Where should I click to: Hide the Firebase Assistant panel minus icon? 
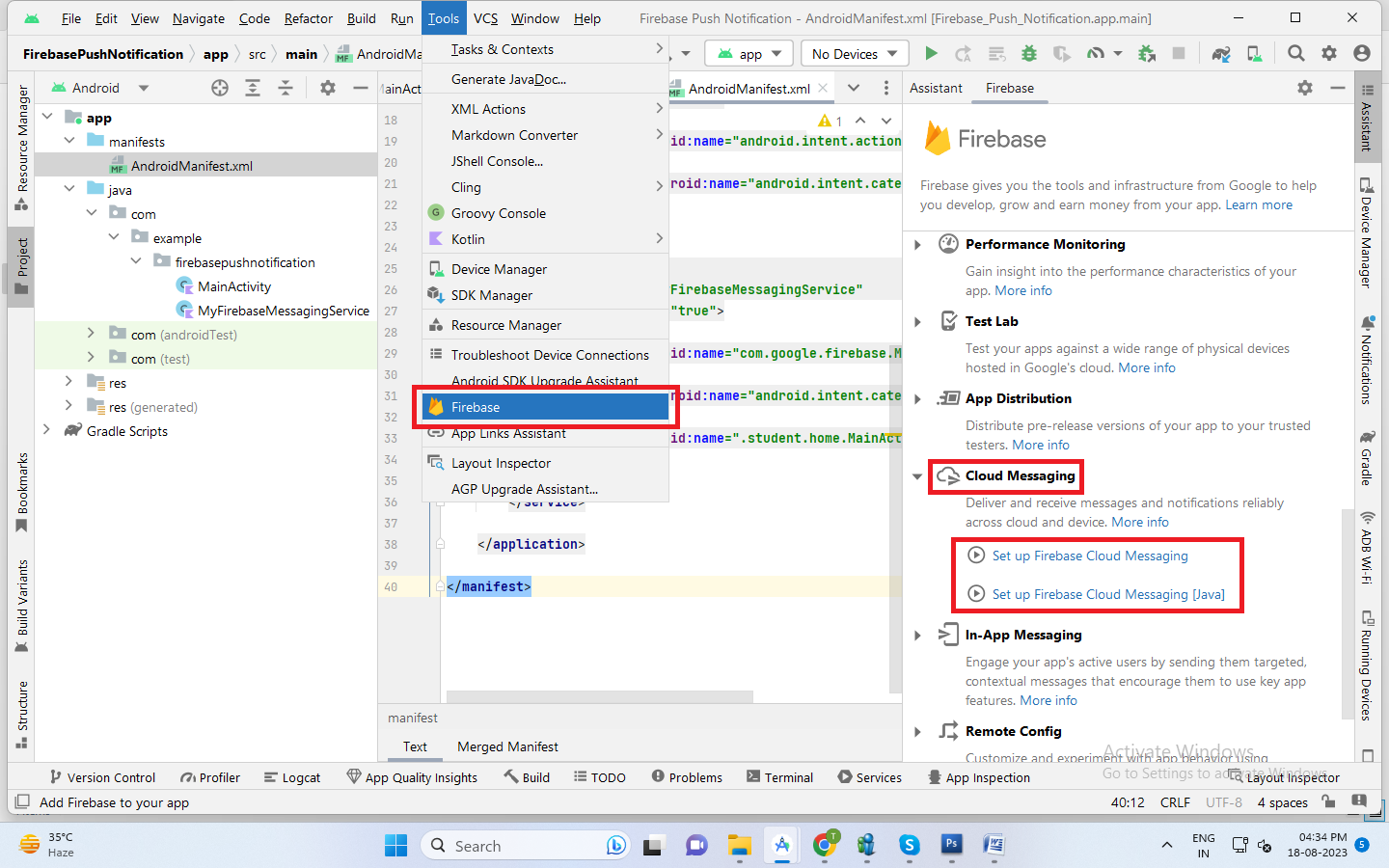[x=1338, y=88]
